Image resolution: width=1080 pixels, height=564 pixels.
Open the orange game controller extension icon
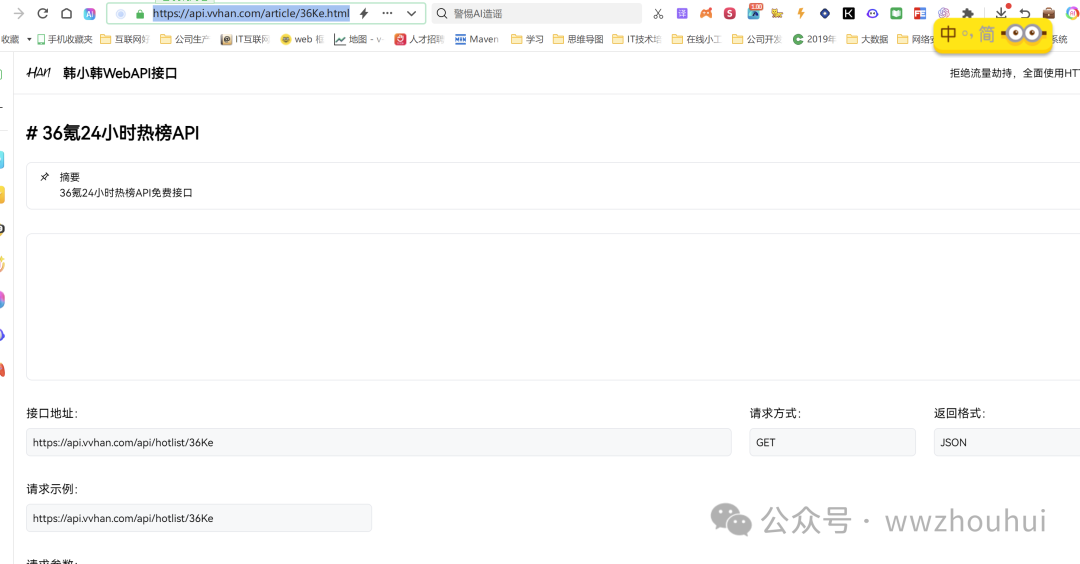point(706,13)
